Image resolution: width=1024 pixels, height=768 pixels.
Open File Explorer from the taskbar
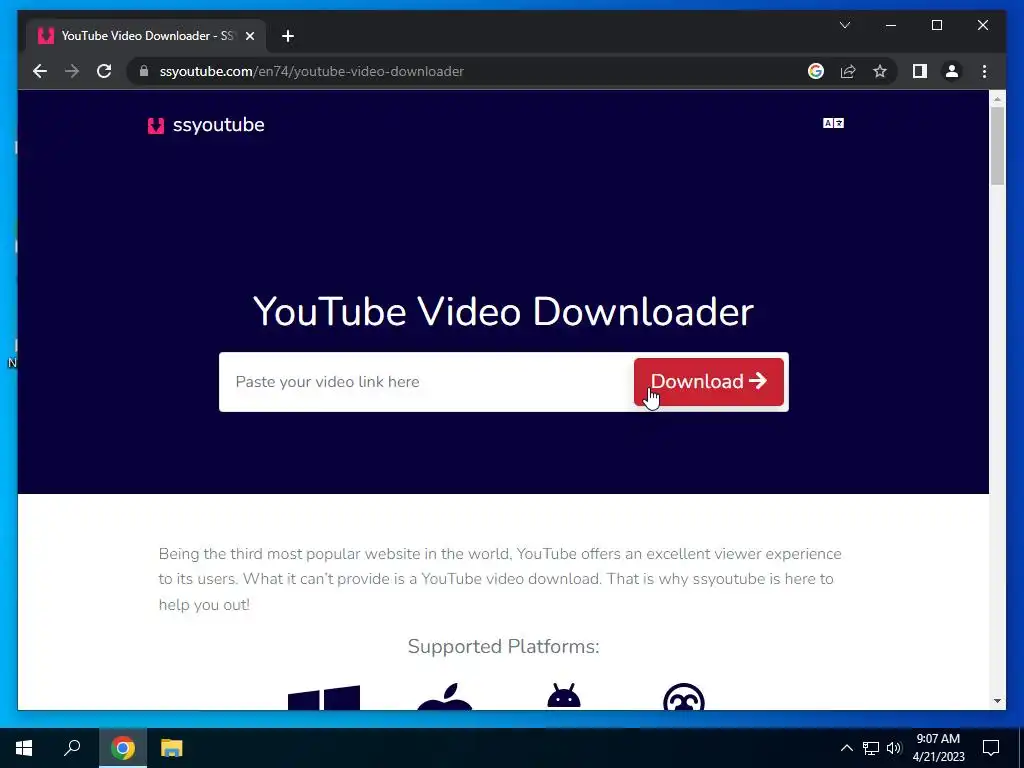172,748
